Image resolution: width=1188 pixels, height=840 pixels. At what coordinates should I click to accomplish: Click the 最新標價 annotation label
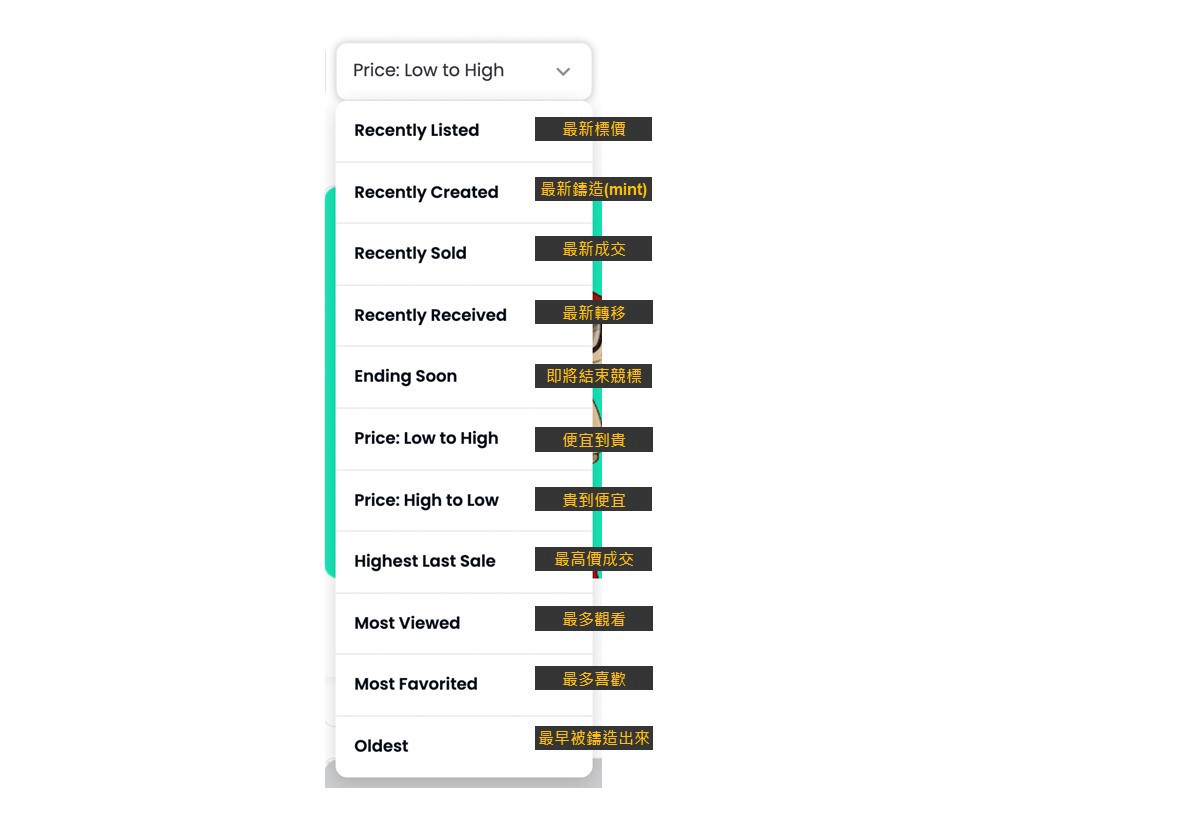click(593, 129)
